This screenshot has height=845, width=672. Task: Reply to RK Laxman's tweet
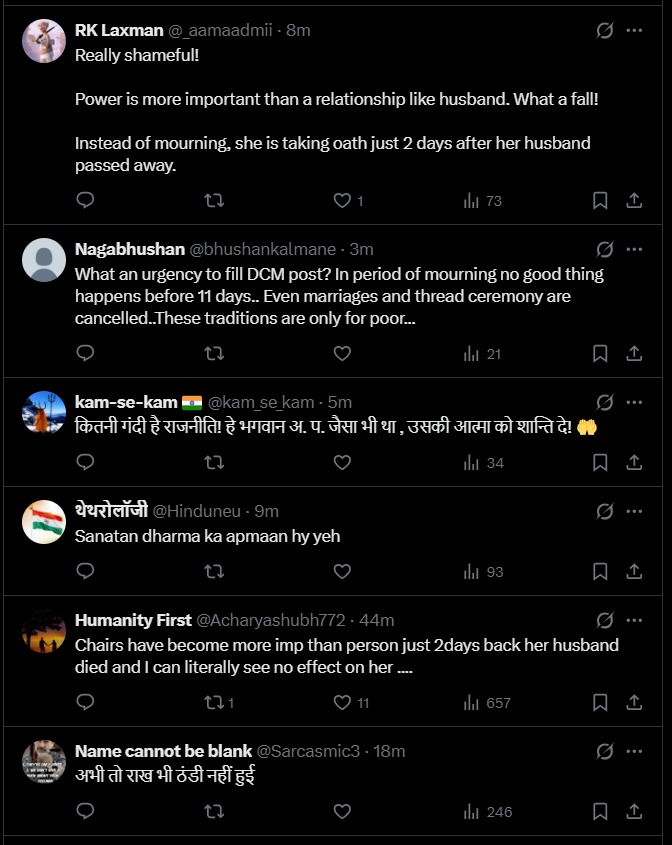pos(86,201)
